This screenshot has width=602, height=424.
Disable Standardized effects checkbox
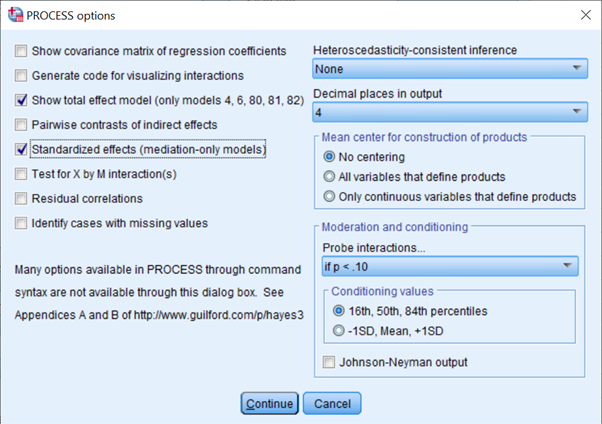click(21, 150)
